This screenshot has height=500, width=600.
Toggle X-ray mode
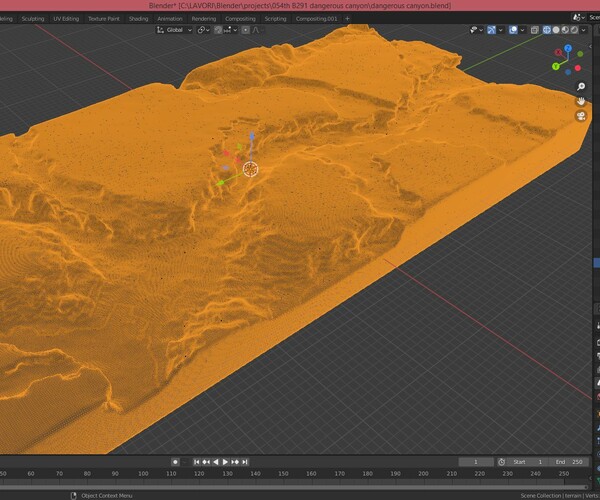click(x=535, y=30)
